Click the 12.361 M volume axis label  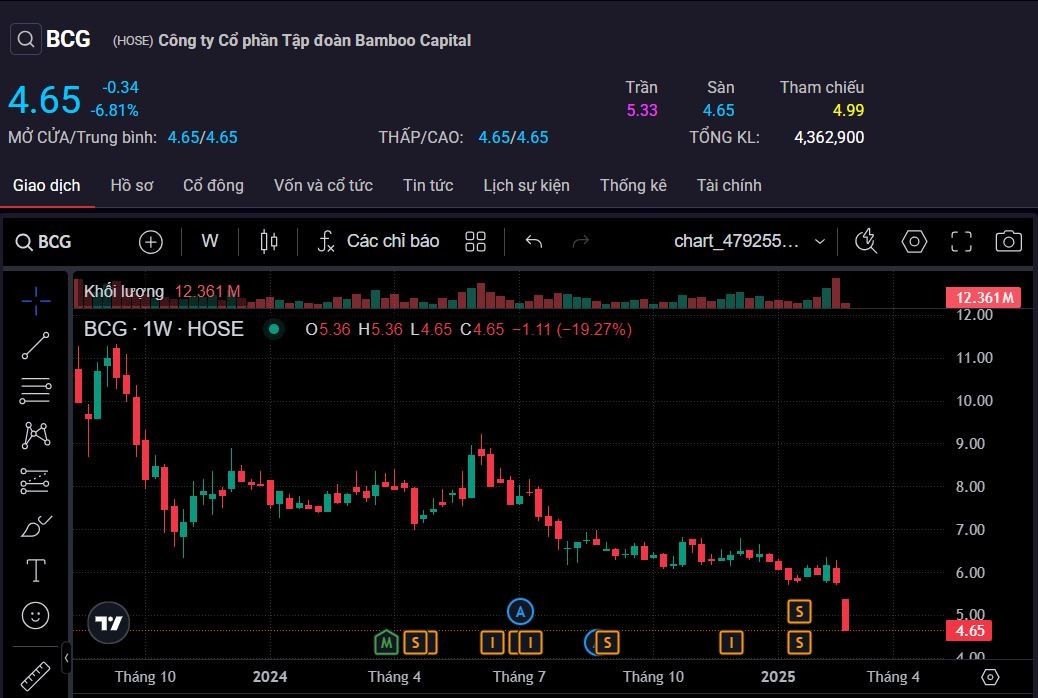pyautogui.click(x=984, y=297)
